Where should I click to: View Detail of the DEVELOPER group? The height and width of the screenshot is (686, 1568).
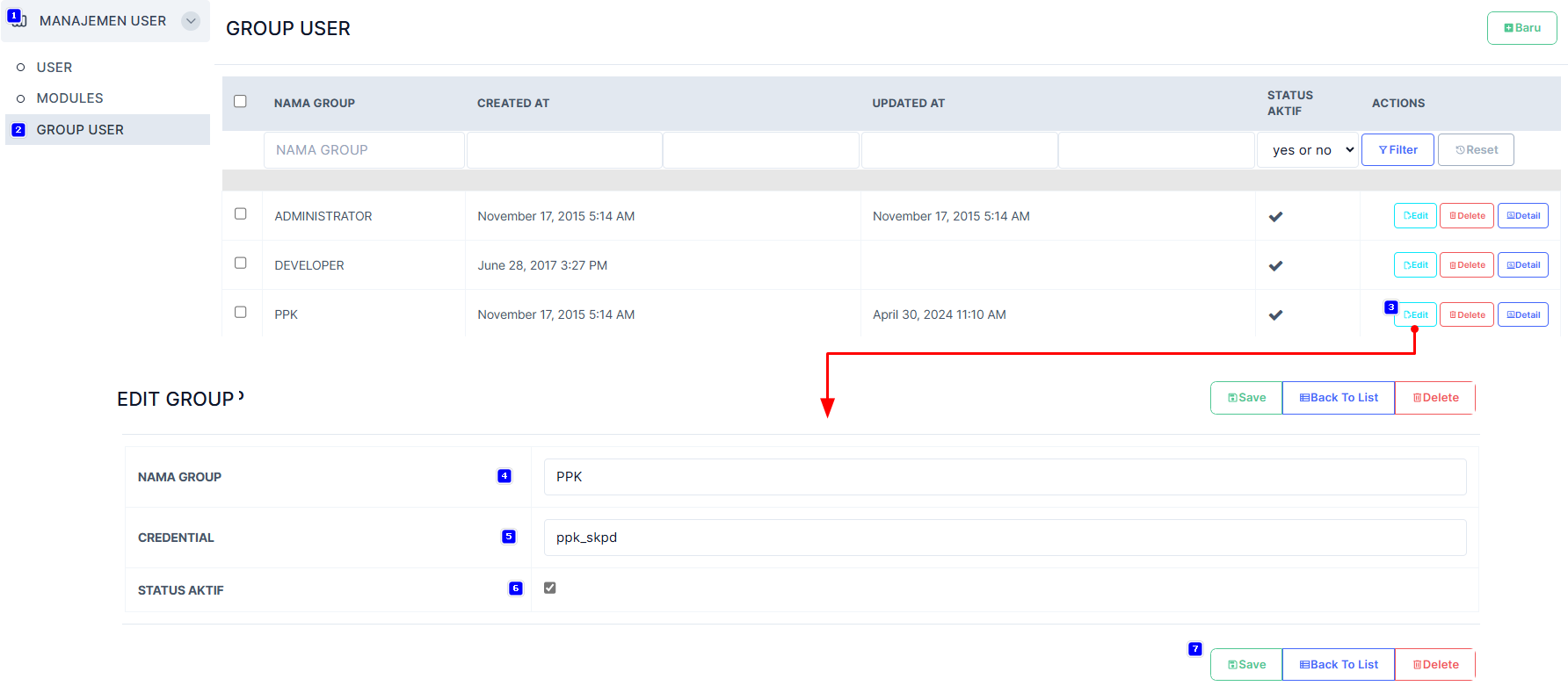(1523, 265)
